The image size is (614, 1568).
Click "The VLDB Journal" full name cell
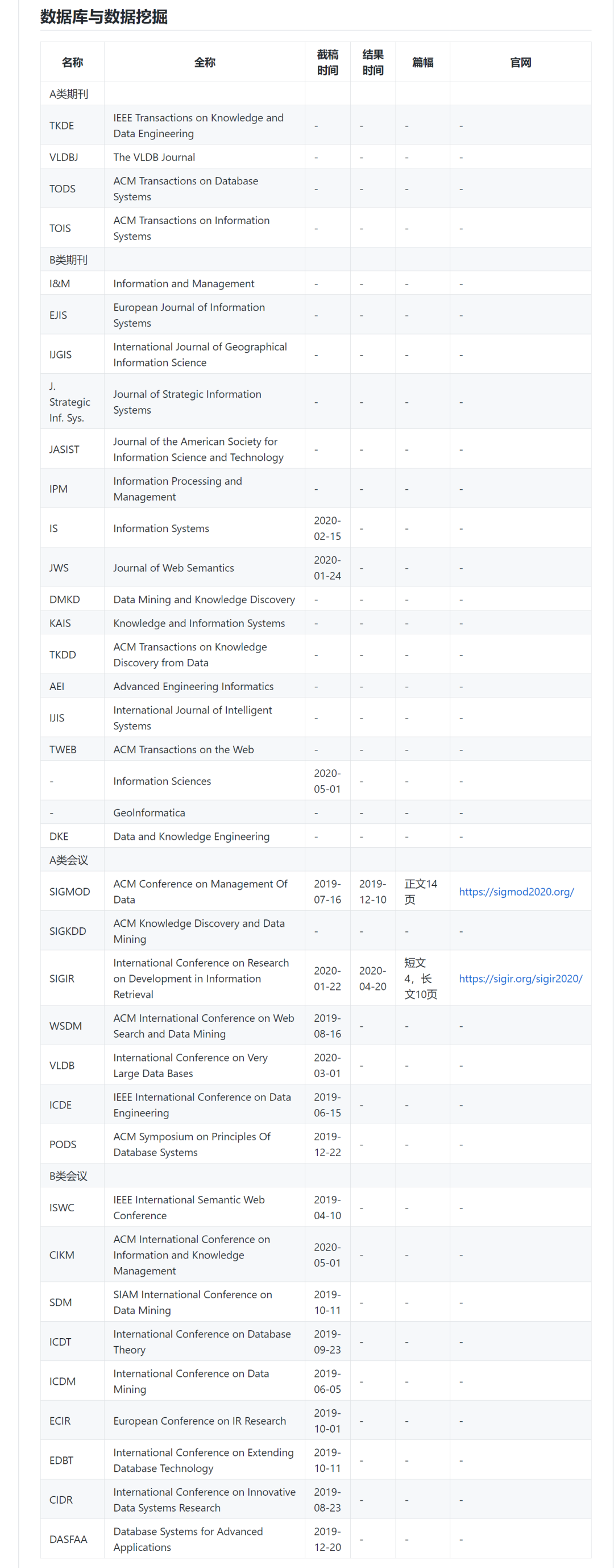(154, 157)
